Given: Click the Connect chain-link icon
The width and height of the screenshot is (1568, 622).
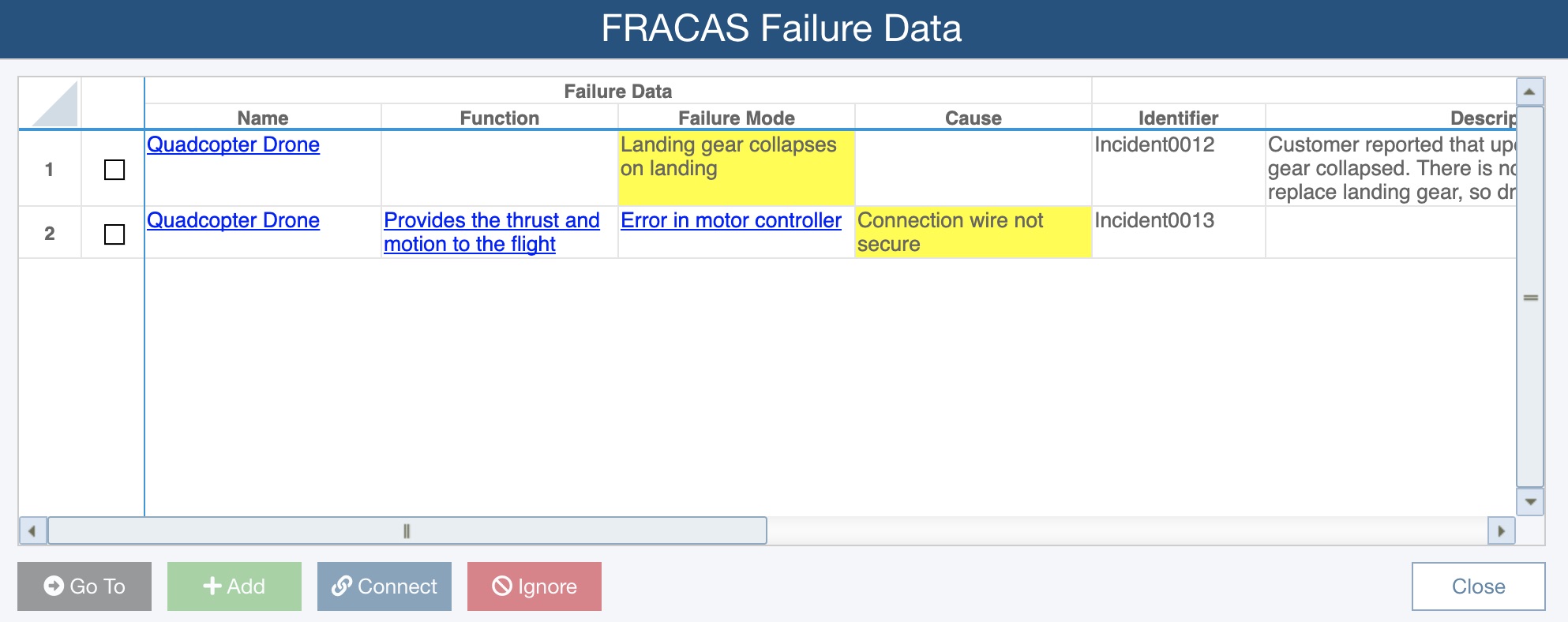Looking at the screenshot, I should pyautogui.click(x=342, y=586).
